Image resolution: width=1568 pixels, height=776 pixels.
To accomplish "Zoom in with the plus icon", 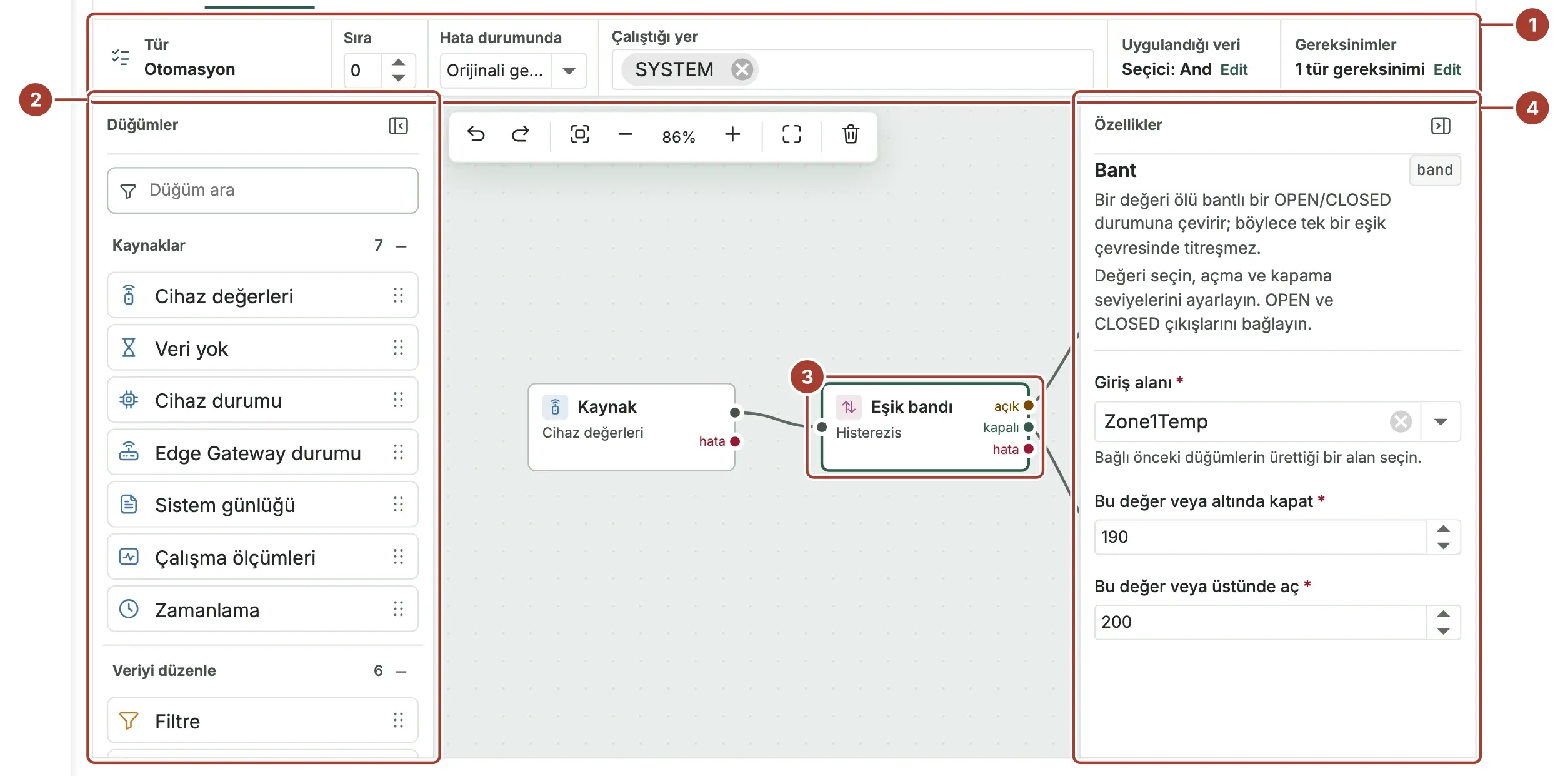I will [x=732, y=134].
